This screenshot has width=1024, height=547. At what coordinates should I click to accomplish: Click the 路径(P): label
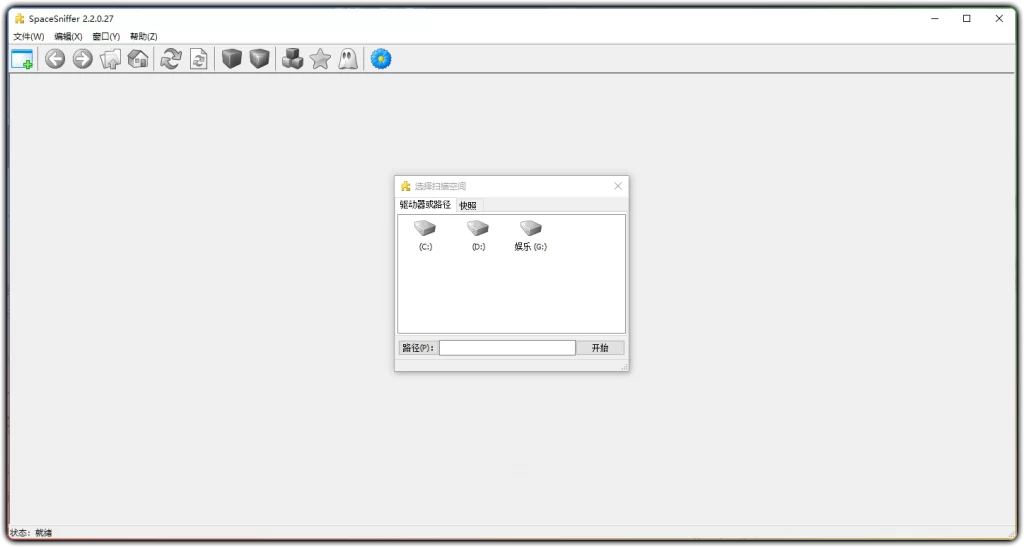[x=418, y=348]
